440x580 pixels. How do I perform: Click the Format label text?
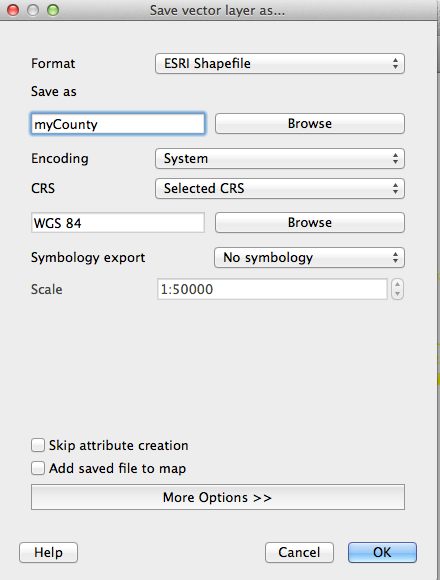pyautogui.click(x=53, y=64)
